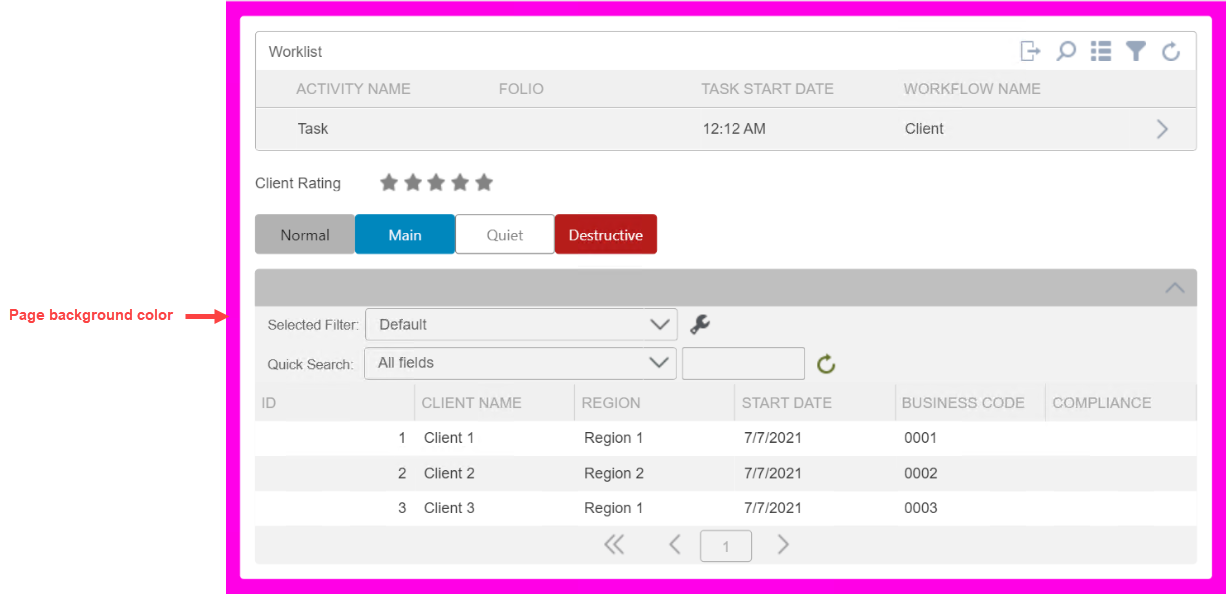This screenshot has width=1226, height=594.
Task: Click business code 0003
Action: [x=920, y=508]
